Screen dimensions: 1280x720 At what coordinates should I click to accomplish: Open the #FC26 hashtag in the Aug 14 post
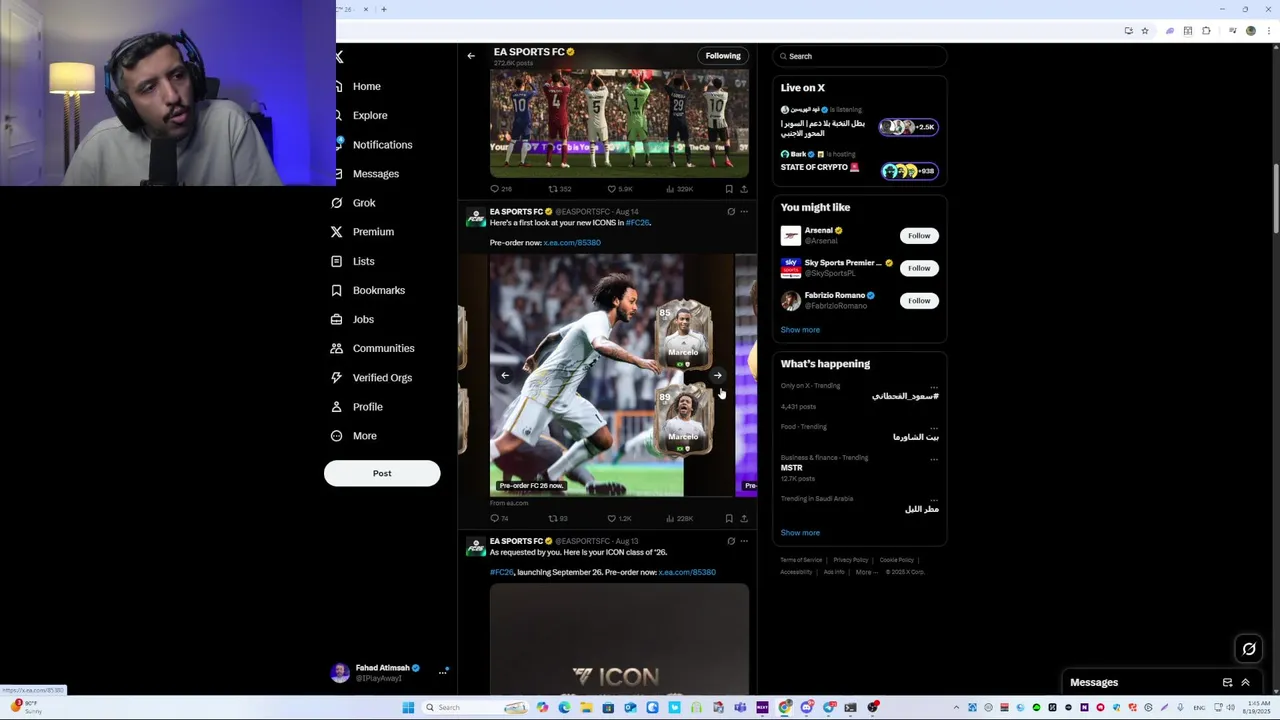(x=637, y=223)
